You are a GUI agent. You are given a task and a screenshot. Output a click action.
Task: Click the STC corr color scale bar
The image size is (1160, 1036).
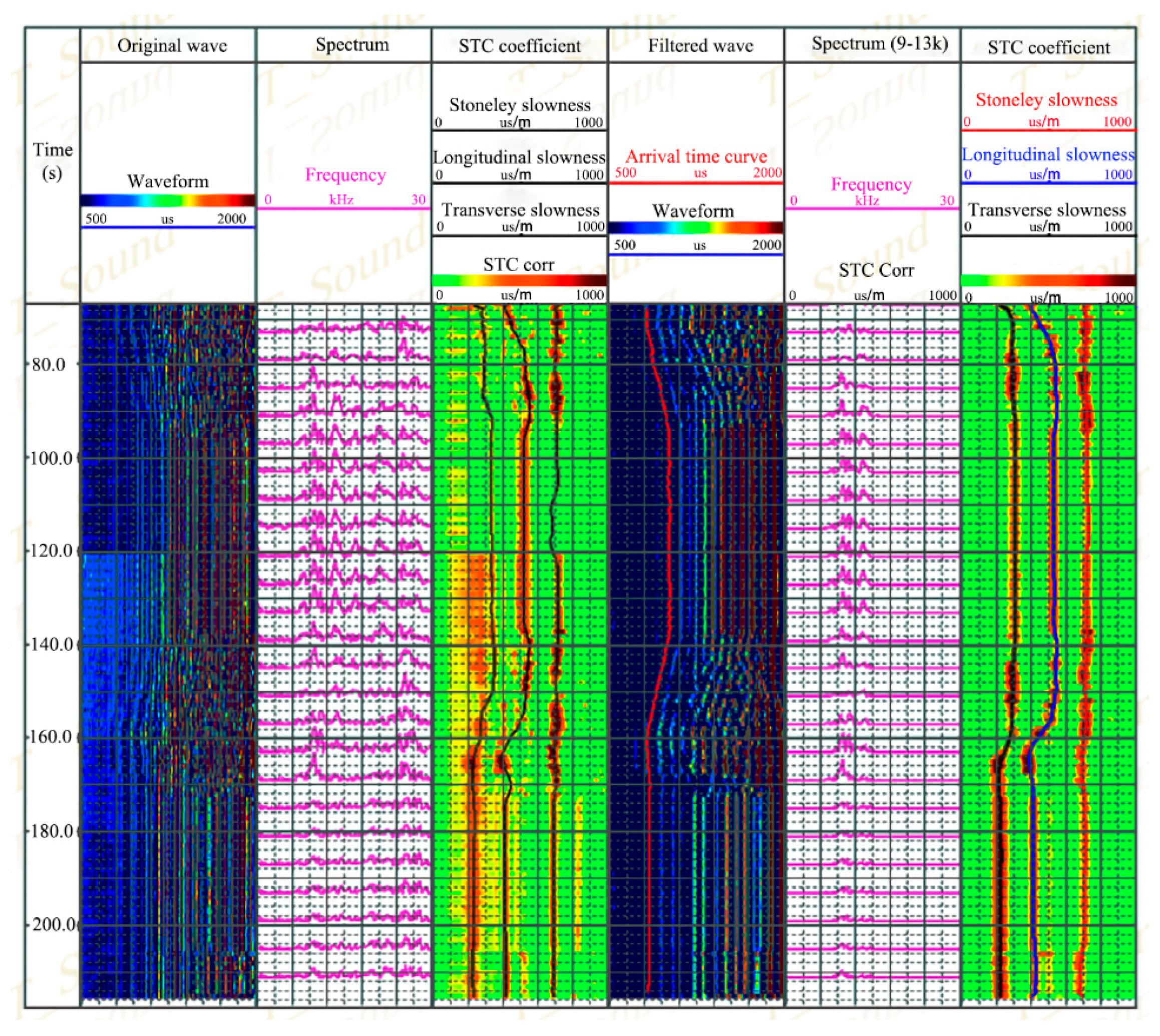coord(519,280)
